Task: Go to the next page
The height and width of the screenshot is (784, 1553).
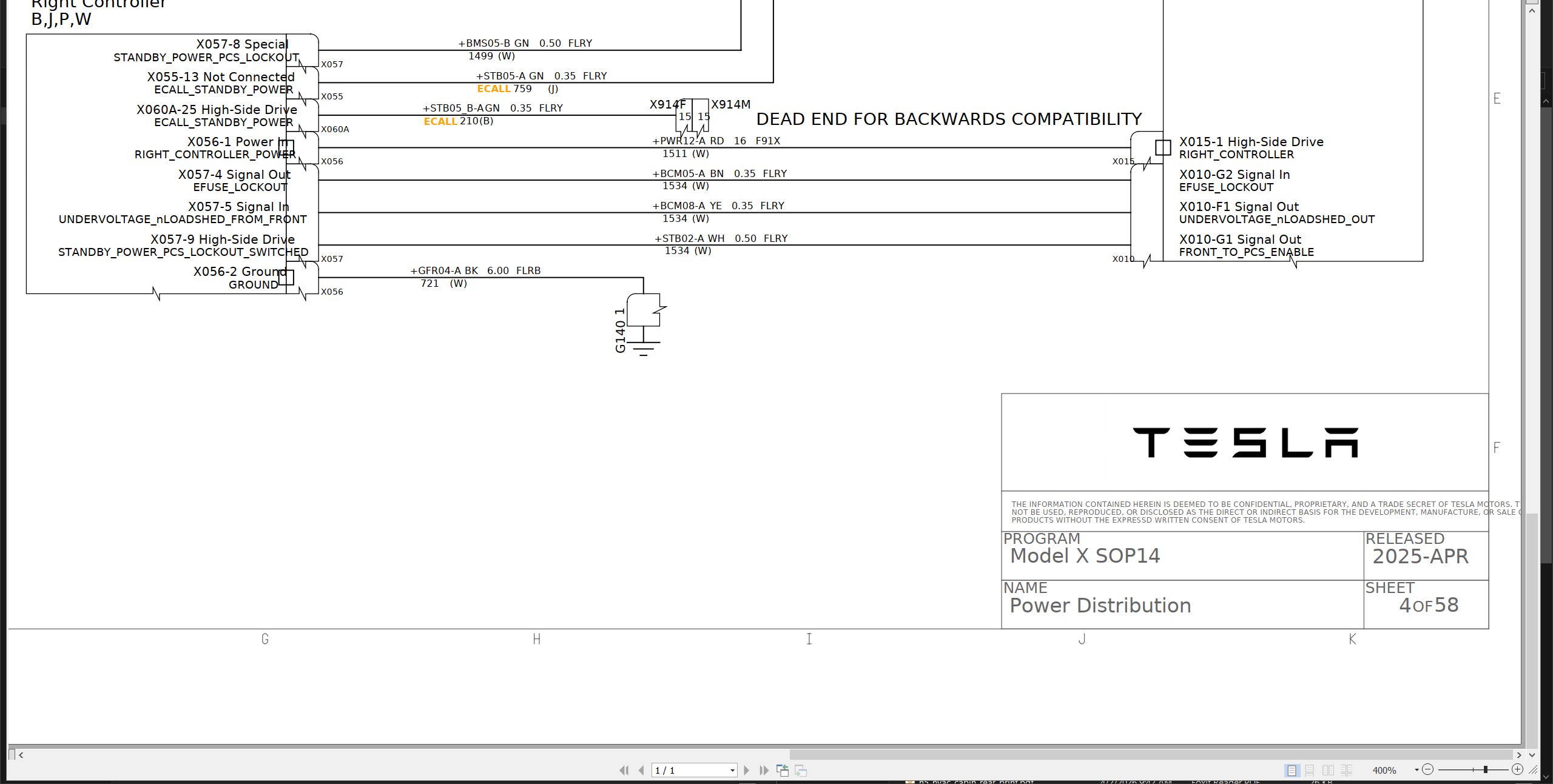Action: tap(747, 770)
